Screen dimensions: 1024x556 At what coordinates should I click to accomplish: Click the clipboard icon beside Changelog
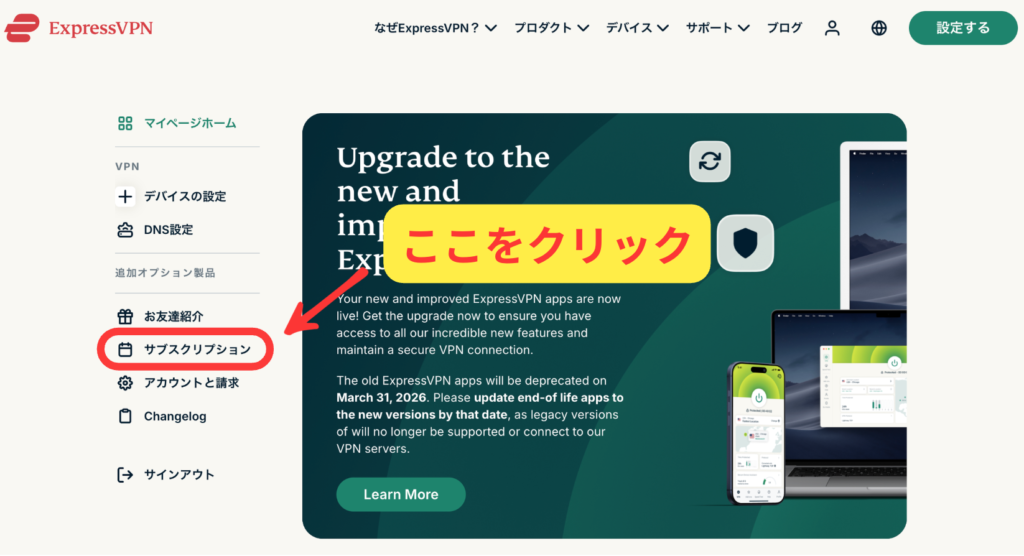(x=125, y=416)
